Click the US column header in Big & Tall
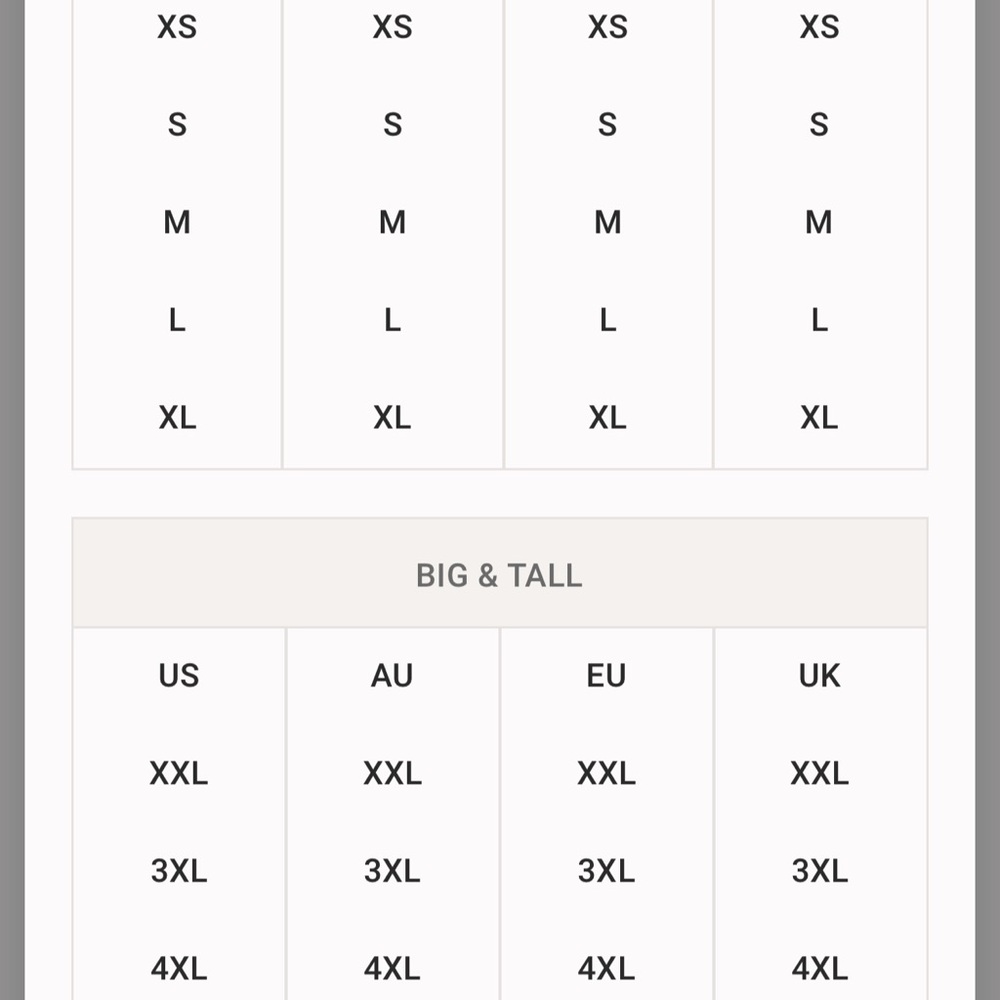The height and width of the screenshot is (1000, 1000). 179,675
